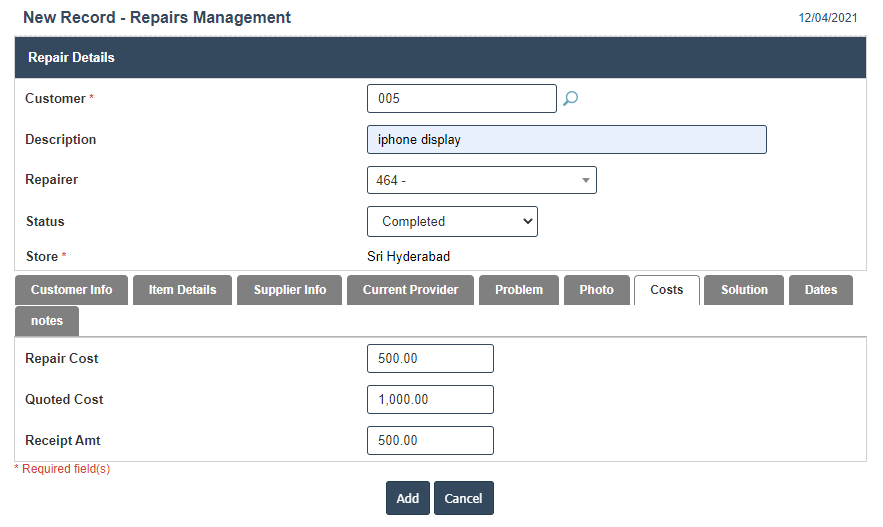This screenshot has height=527, width=883.
Task: Select the Supplier Info tab
Action: 290,290
